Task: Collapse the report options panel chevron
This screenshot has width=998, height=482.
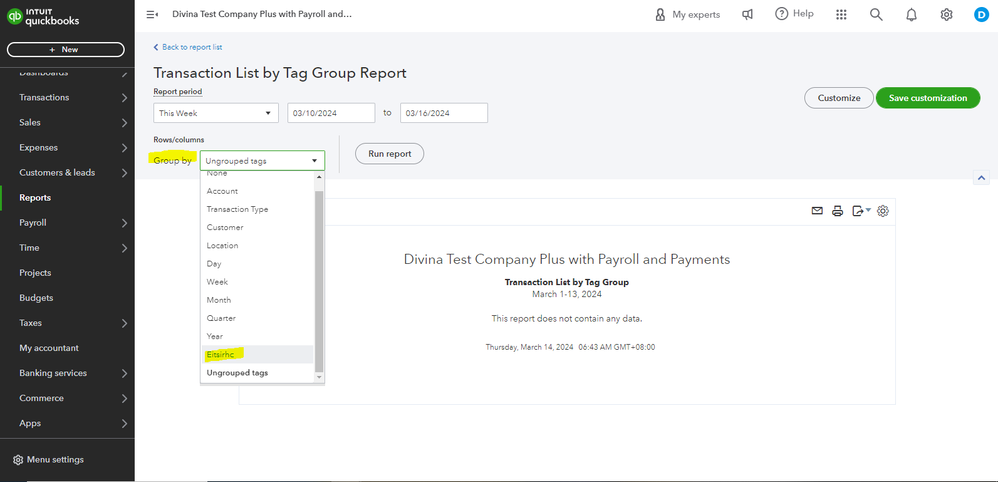Action: 981,178
